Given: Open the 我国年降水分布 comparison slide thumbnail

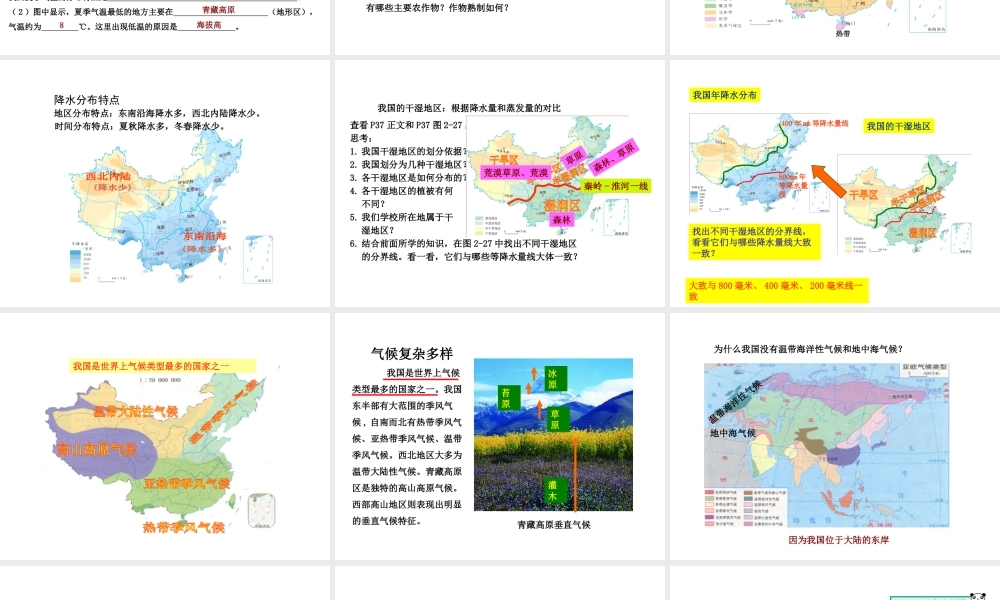Looking at the screenshot, I should click(835, 183).
